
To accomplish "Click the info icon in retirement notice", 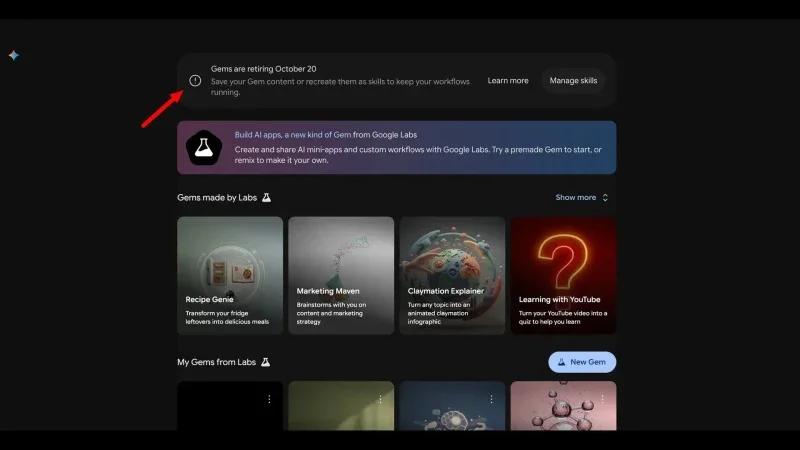I will click(x=195, y=81).
